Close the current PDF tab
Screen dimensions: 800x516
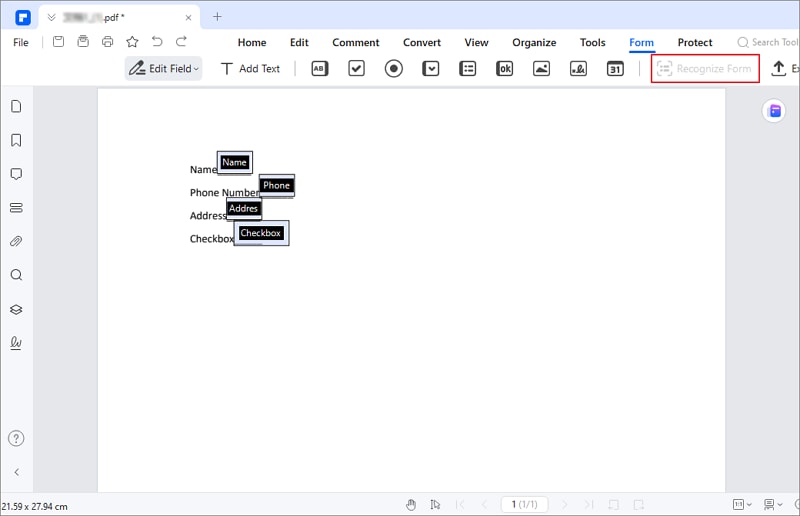(188, 18)
